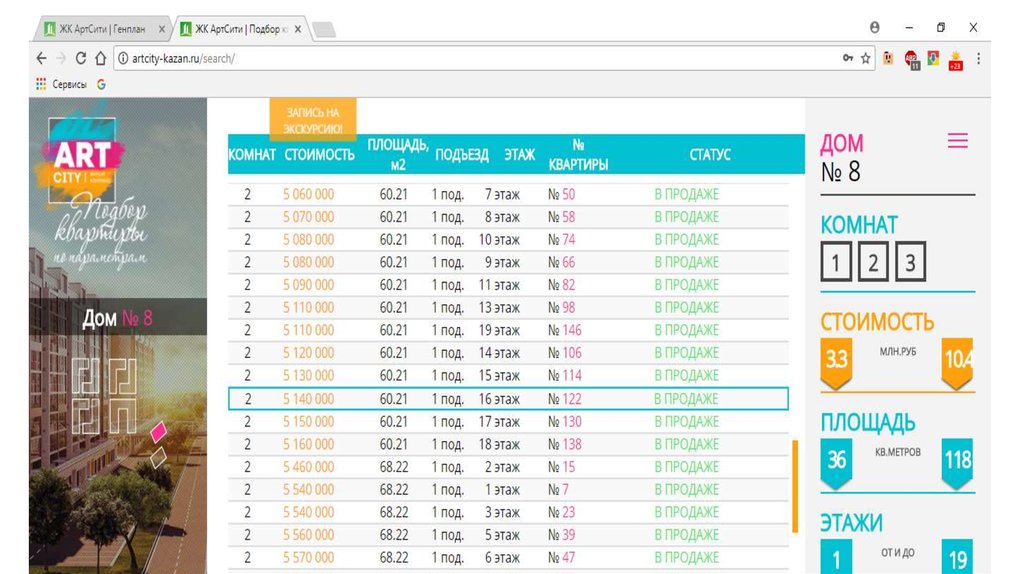Click the saved password key icon
This screenshot has height=574, width=1024.
848,59
